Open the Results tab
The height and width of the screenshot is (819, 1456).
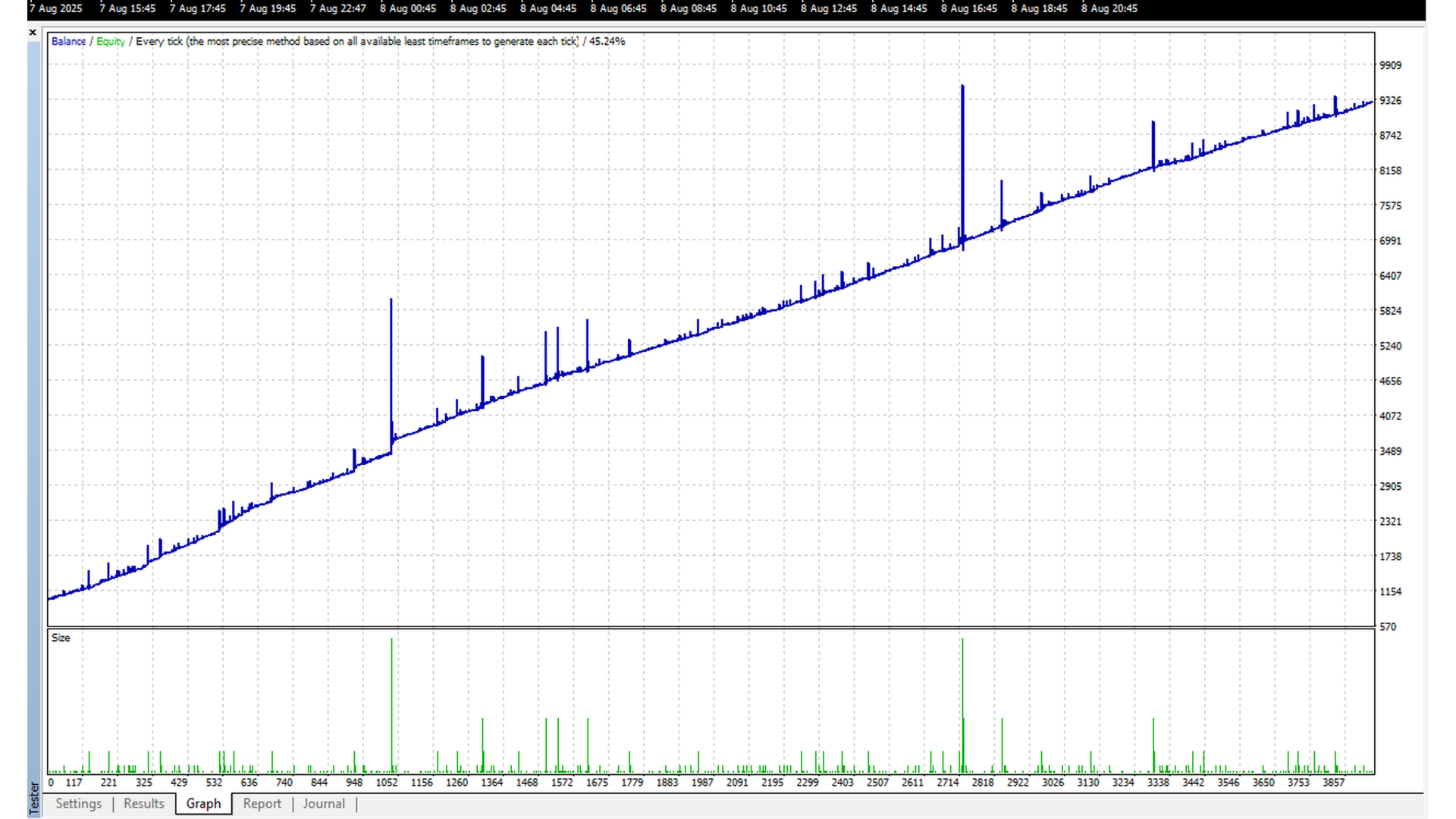[143, 804]
